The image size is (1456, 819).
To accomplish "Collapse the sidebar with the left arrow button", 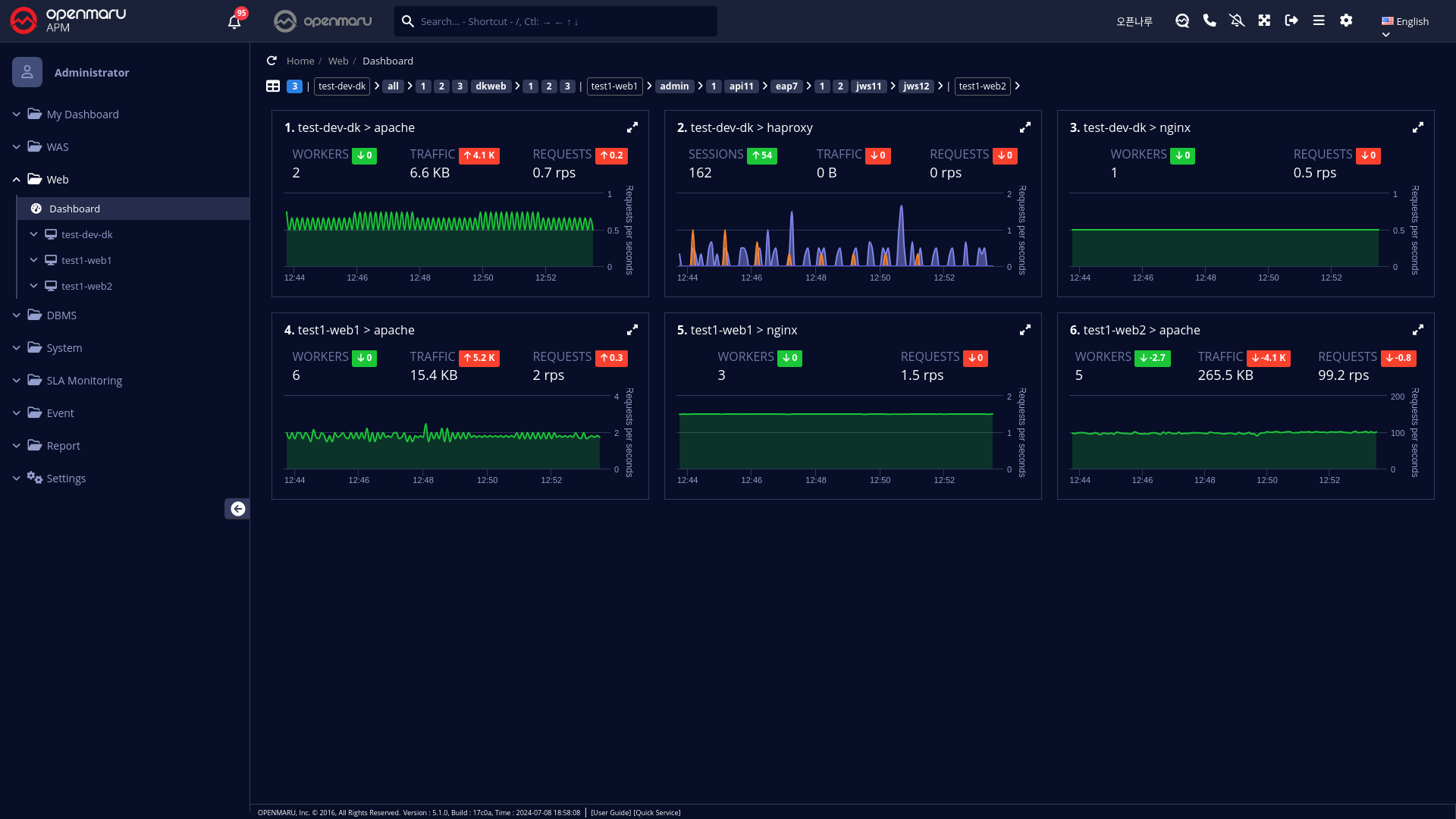I will [237, 509].
